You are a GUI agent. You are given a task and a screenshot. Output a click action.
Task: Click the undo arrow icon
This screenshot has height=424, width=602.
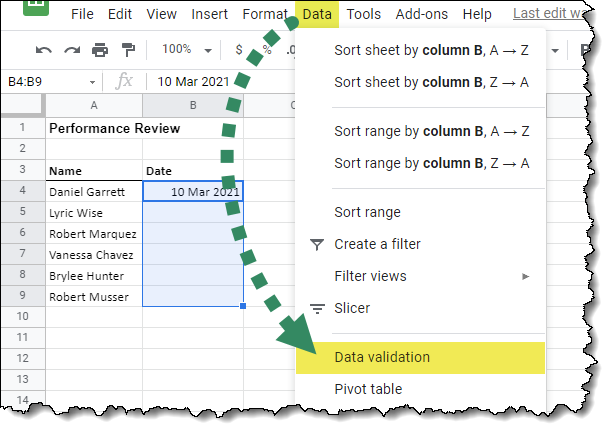tap(43, 50)
